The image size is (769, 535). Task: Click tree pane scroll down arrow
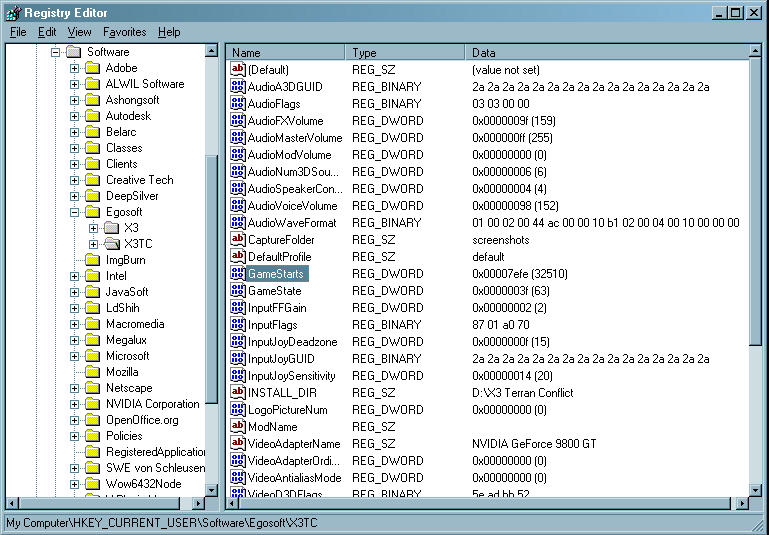coord(211,489)
